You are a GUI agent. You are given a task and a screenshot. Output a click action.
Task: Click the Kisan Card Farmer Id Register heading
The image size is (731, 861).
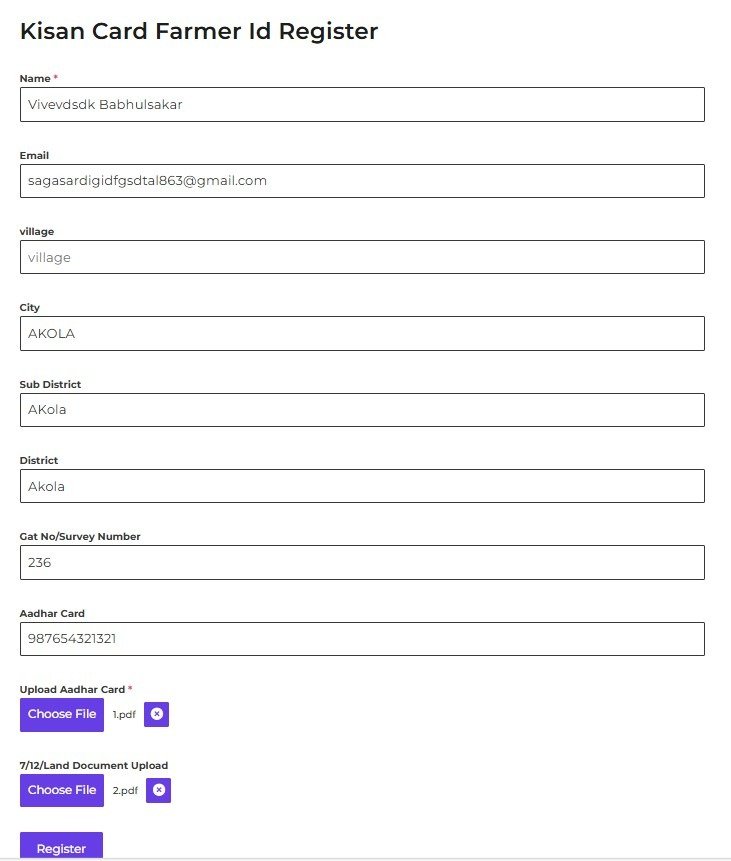199,31
